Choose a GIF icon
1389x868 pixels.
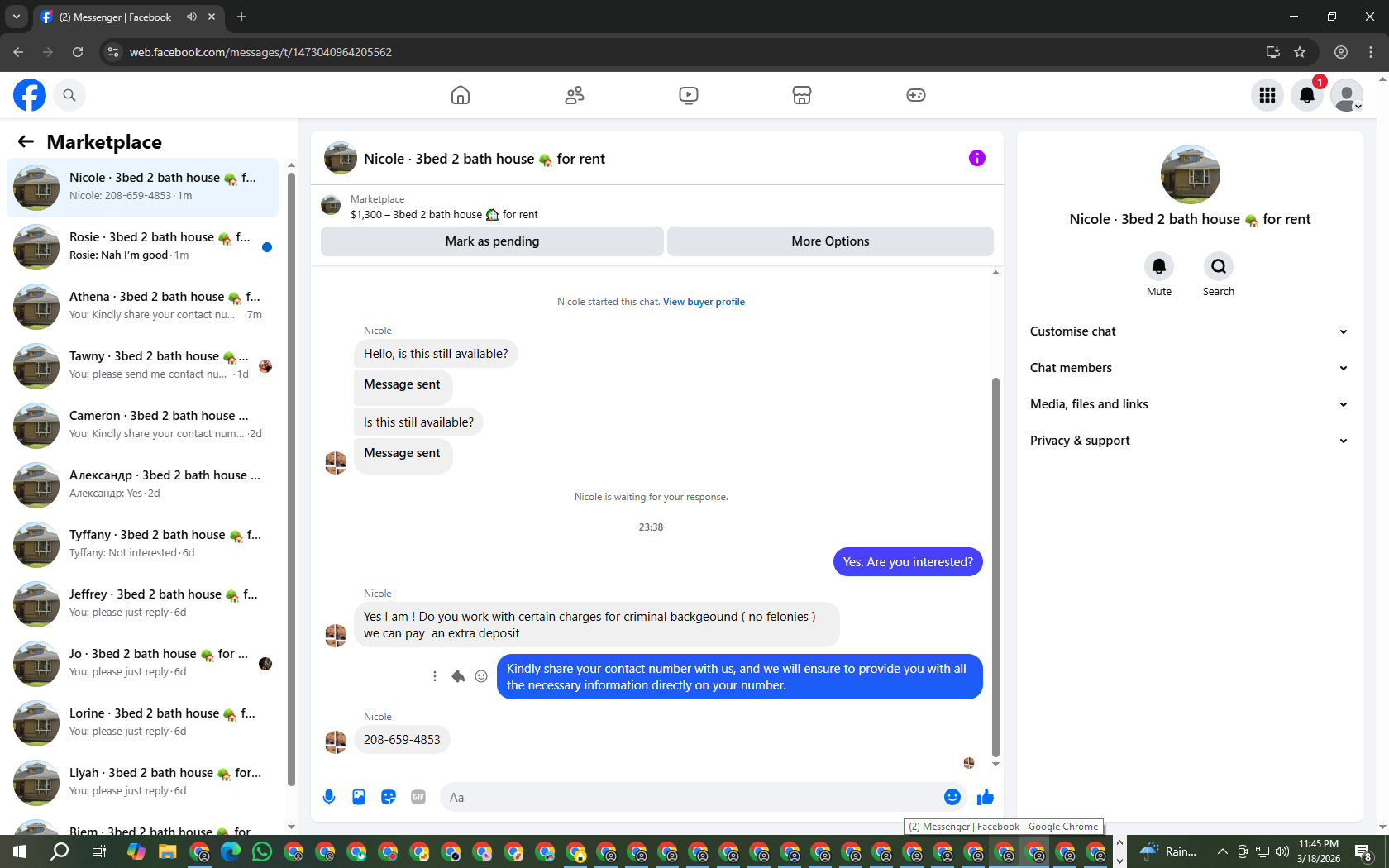click(x=418, y=797)
